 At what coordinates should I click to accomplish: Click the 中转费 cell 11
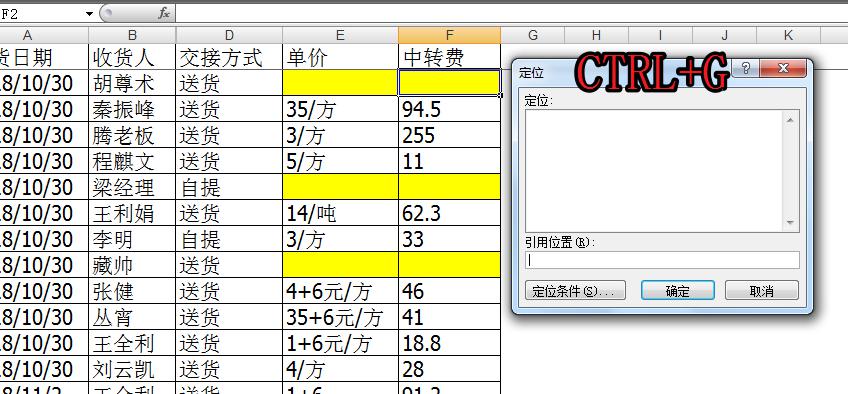pos(449,161)
